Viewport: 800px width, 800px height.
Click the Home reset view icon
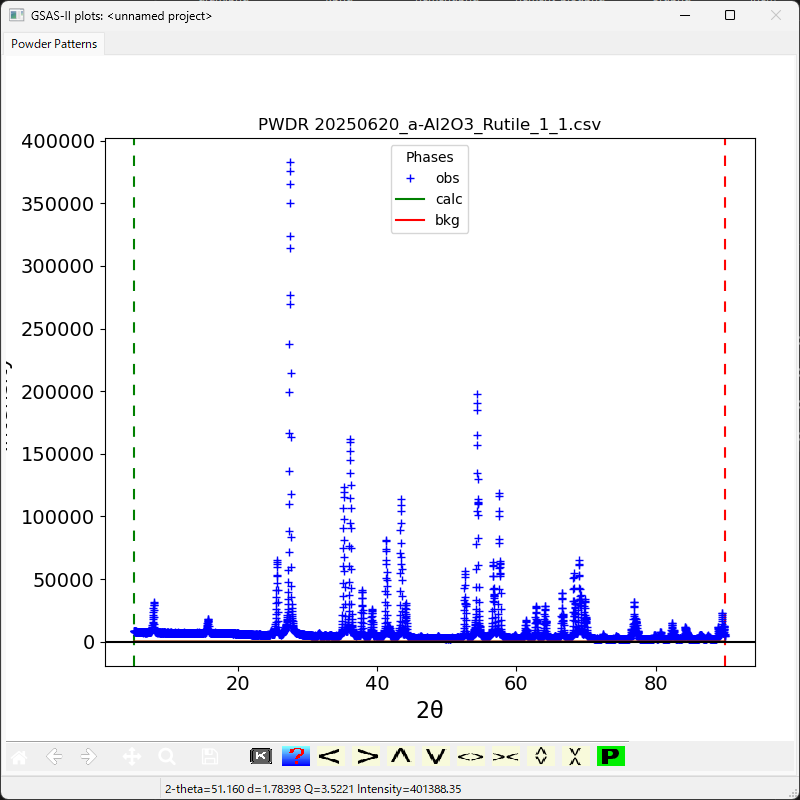[20, 757]
